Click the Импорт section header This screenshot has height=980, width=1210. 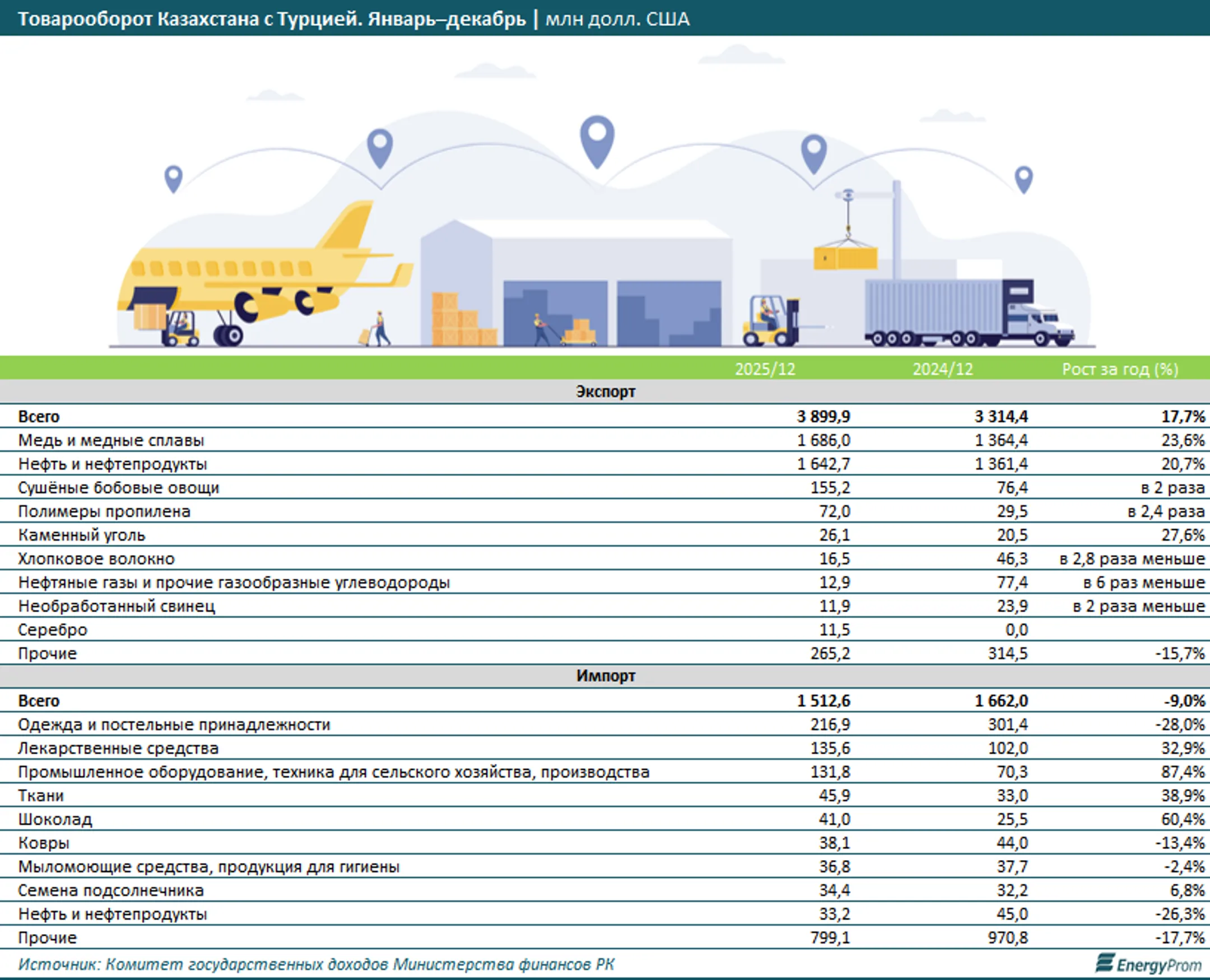tap(606, 676)
